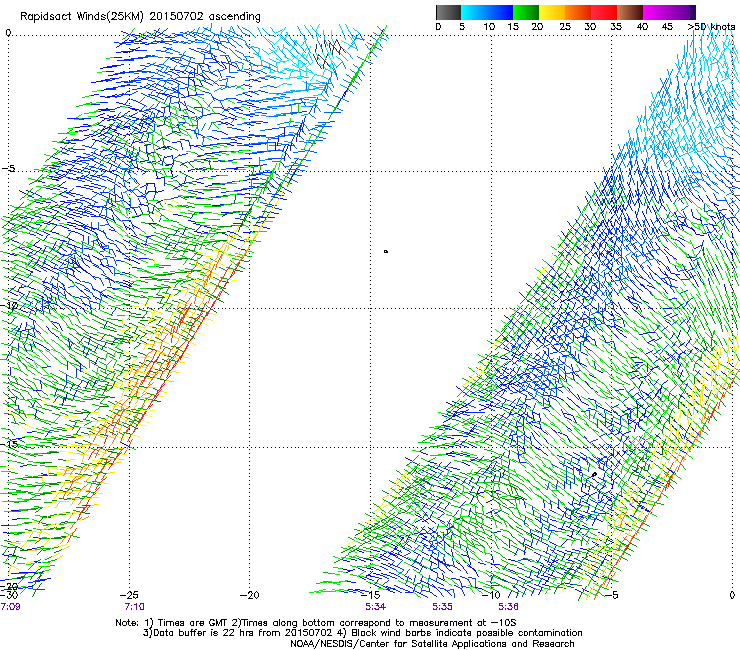Click the '-5' longitude label on the bottom axis
The height and width of the screenshot is (650, 740).
click(x=611, y=595)
